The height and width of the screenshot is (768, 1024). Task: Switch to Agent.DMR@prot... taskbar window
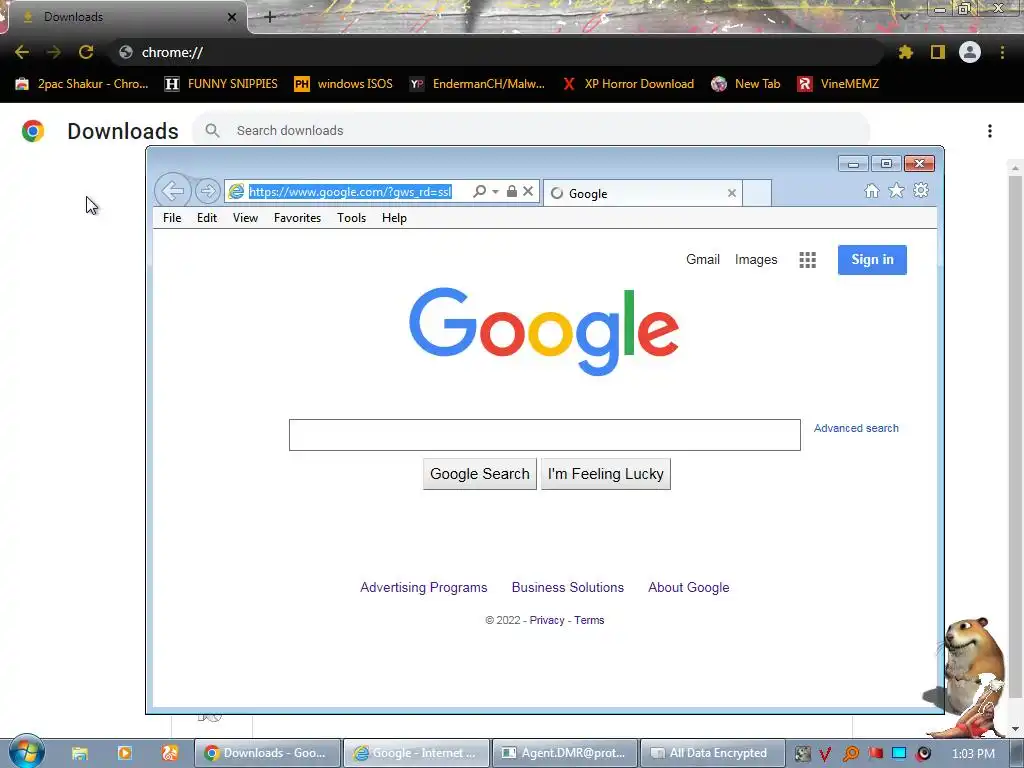(565, 753)
